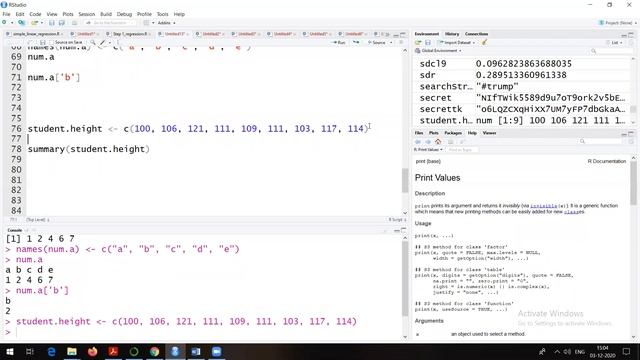Open the (Top Level) scope dropdown in editor

(38, 220)
